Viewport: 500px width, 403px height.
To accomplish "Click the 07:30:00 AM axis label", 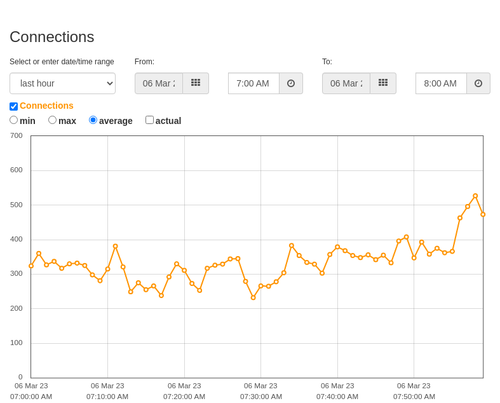I will click(261, 391).
